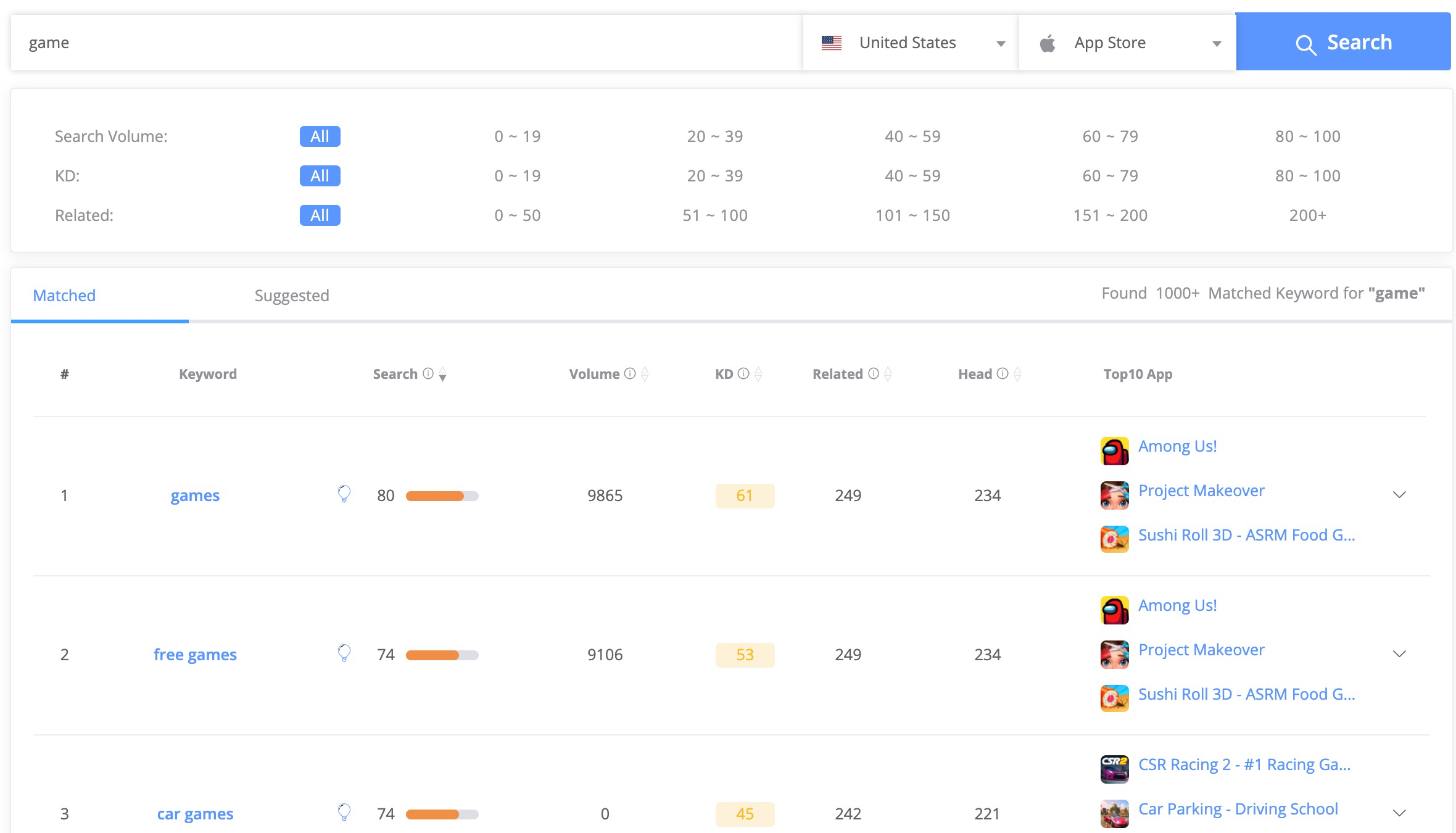Open the free games keyword link

(x=195, y=655)
